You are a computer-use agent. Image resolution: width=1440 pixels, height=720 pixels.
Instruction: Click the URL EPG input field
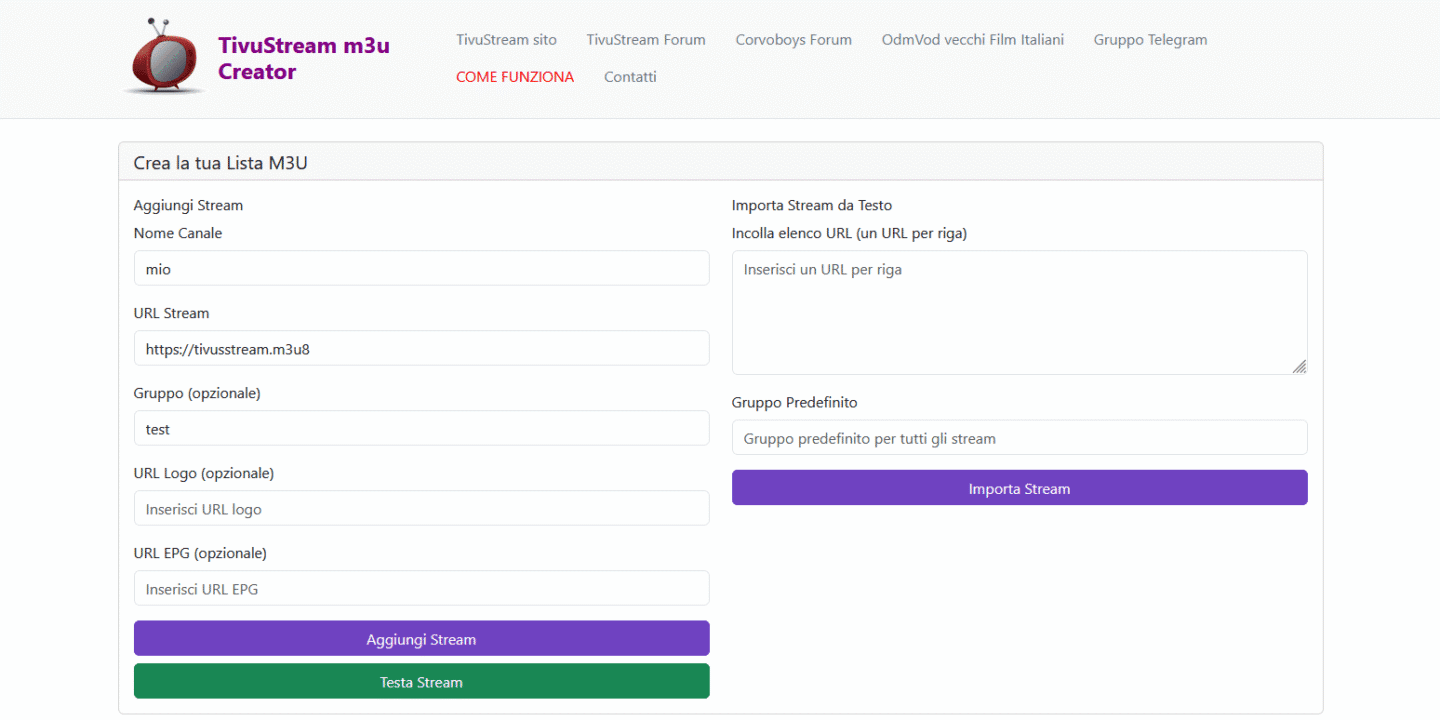(x=422, y=588)
